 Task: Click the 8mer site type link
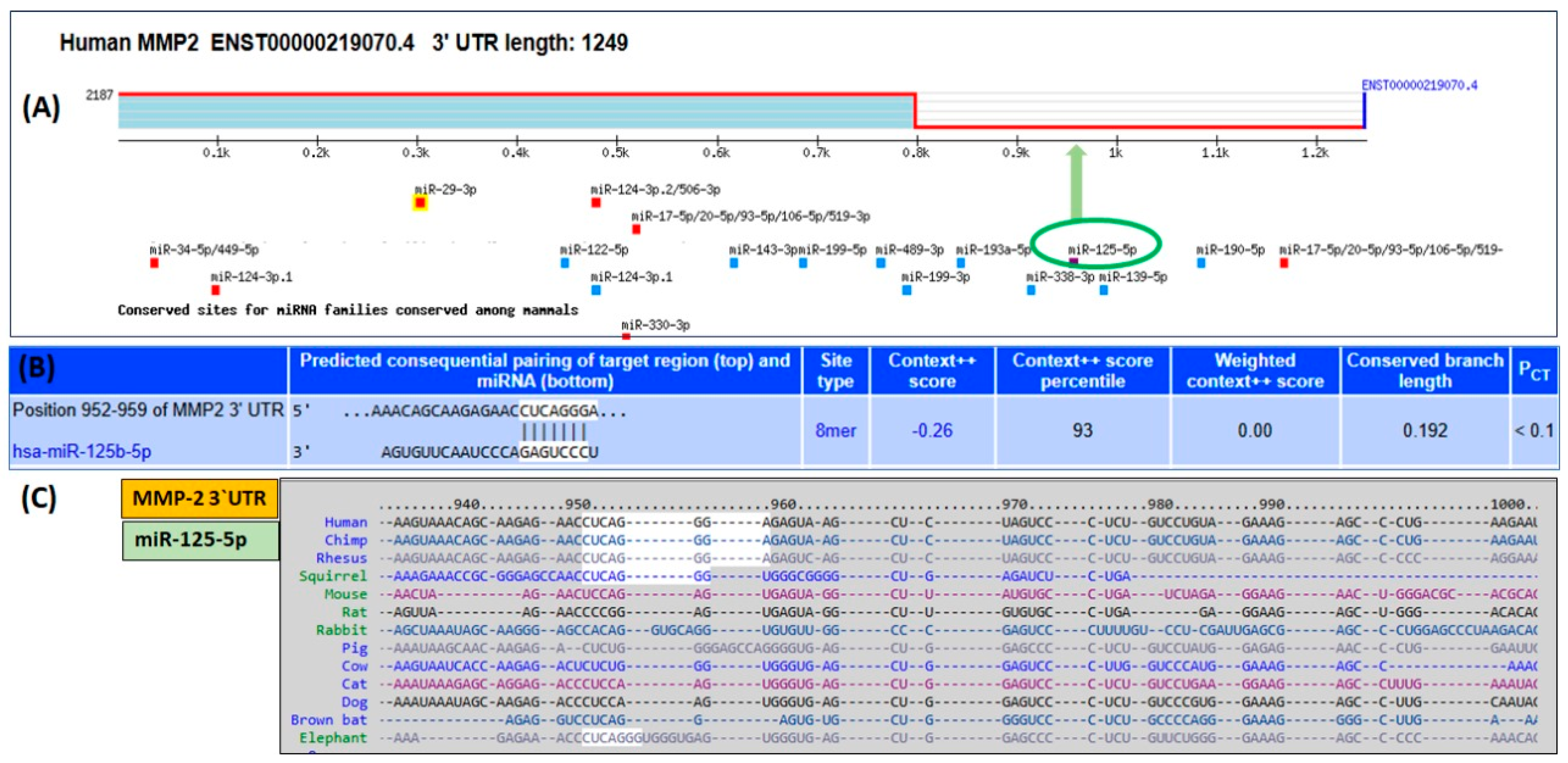tap(835, 431)
